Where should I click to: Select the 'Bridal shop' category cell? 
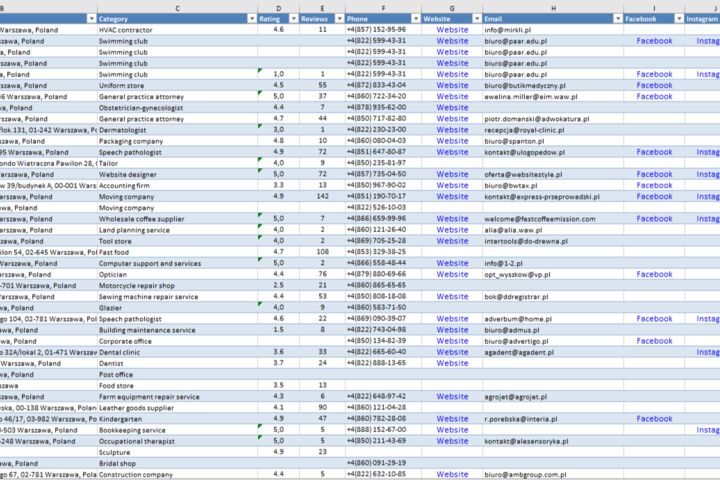pos(177,463)
